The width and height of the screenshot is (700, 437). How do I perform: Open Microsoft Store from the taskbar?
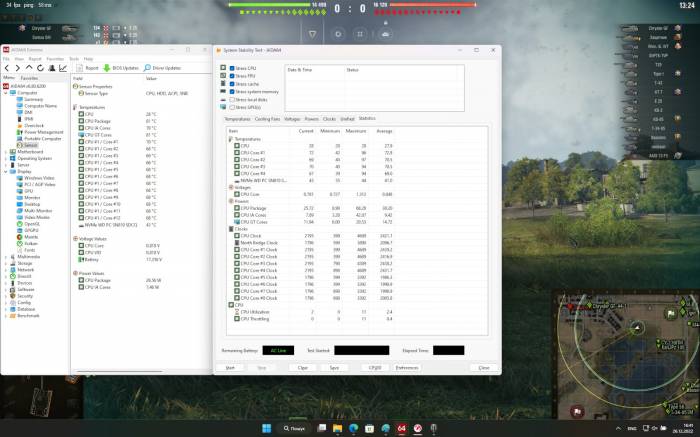[x=369, y=429]
